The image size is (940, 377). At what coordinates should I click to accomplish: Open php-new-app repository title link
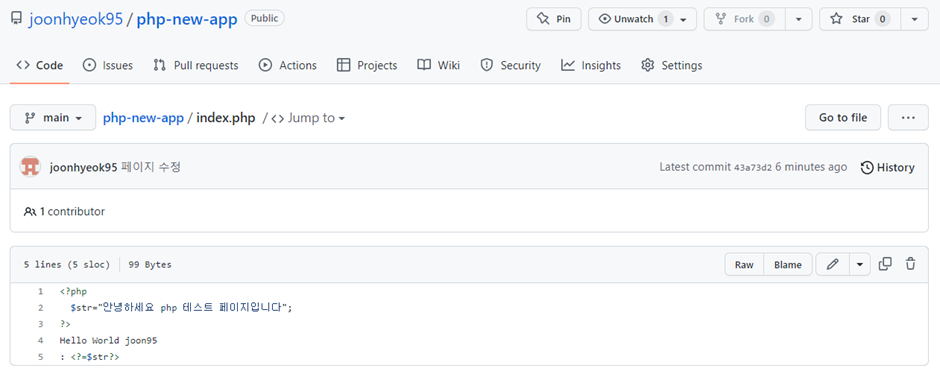187,19
